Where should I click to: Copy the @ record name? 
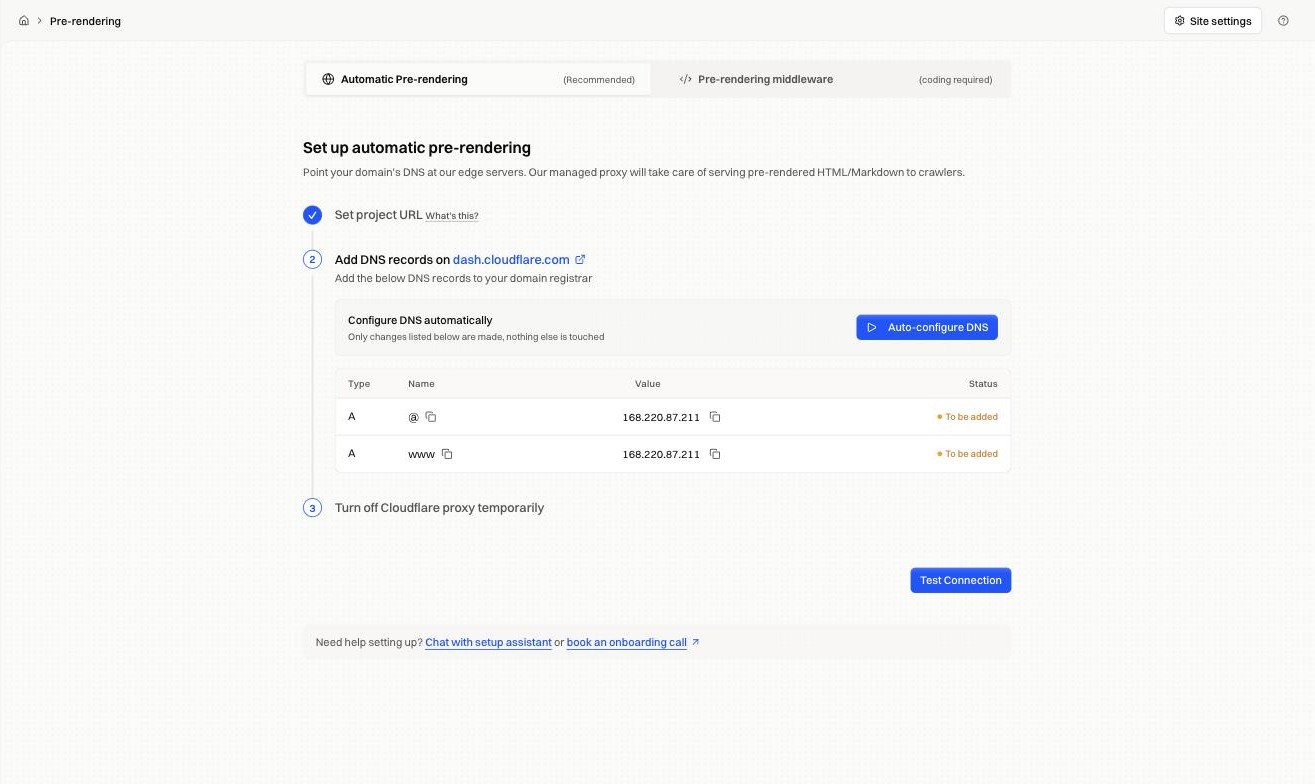click(431, 417)
